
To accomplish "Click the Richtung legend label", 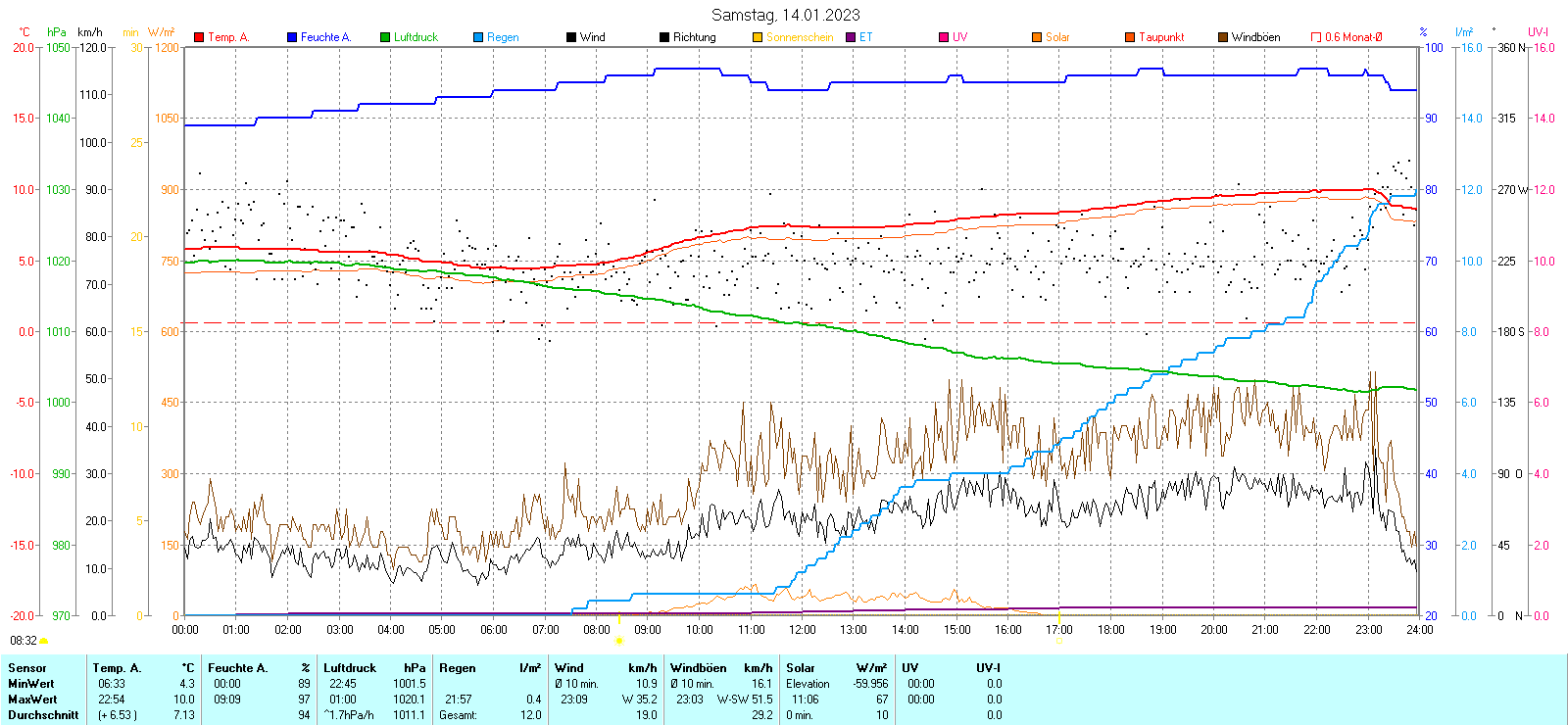I will click(x=694, y=37).
